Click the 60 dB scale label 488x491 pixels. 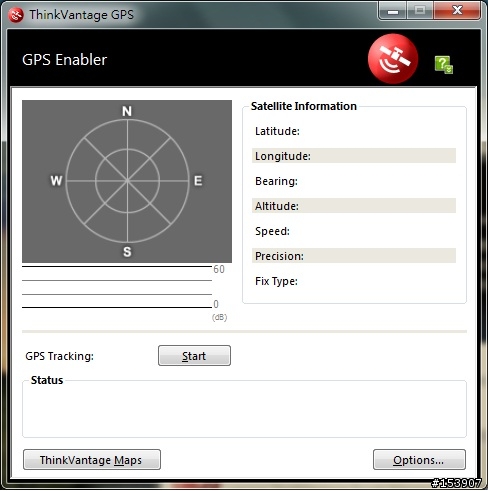click(x=219, y=269)
